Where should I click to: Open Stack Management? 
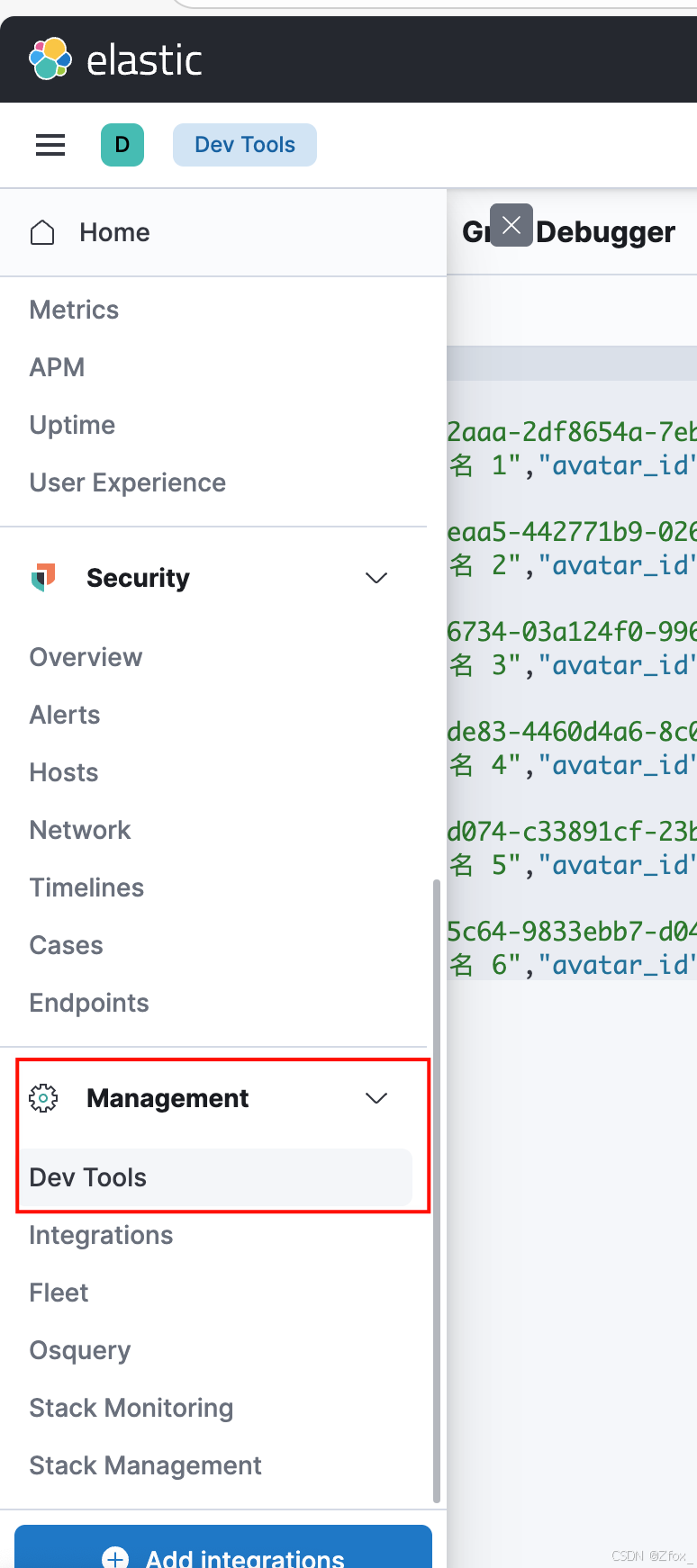(145, 1465)
